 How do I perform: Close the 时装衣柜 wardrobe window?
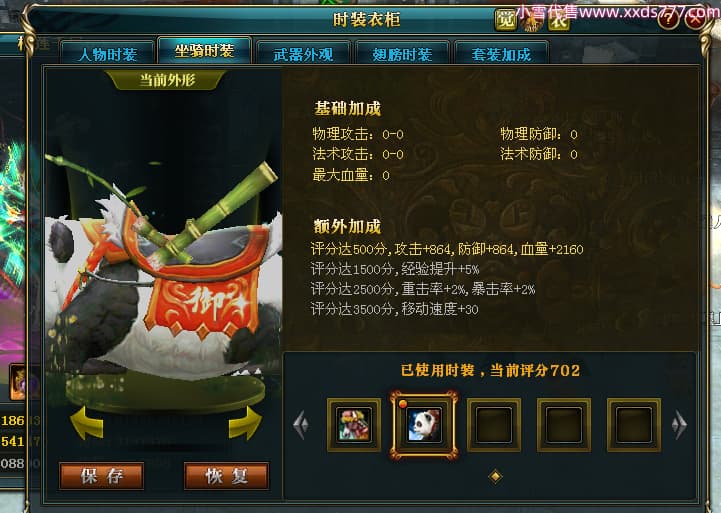(x=695, y=19)
